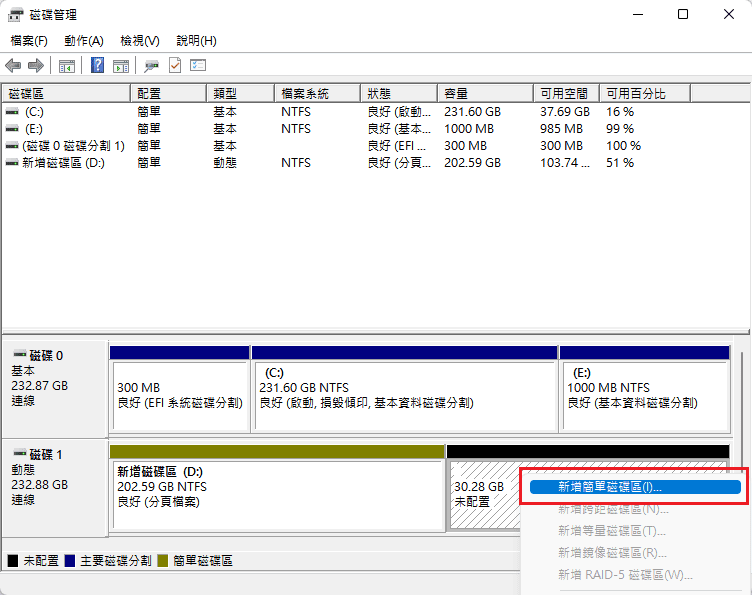Sort by the 配置 column header
This screenshot has width=752, height=595.
click(168, 93)
